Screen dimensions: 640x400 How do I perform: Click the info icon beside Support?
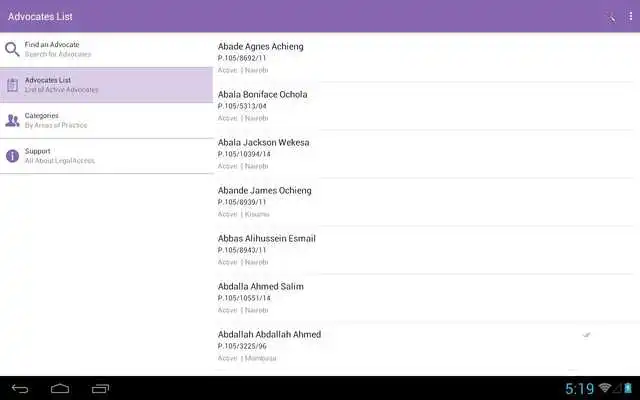coord(13,156)
